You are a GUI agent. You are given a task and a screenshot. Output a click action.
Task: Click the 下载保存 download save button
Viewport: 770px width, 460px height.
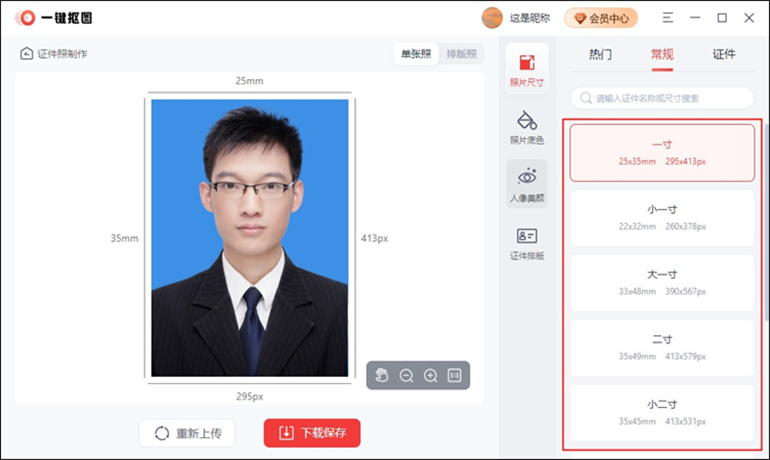[312, 433]
